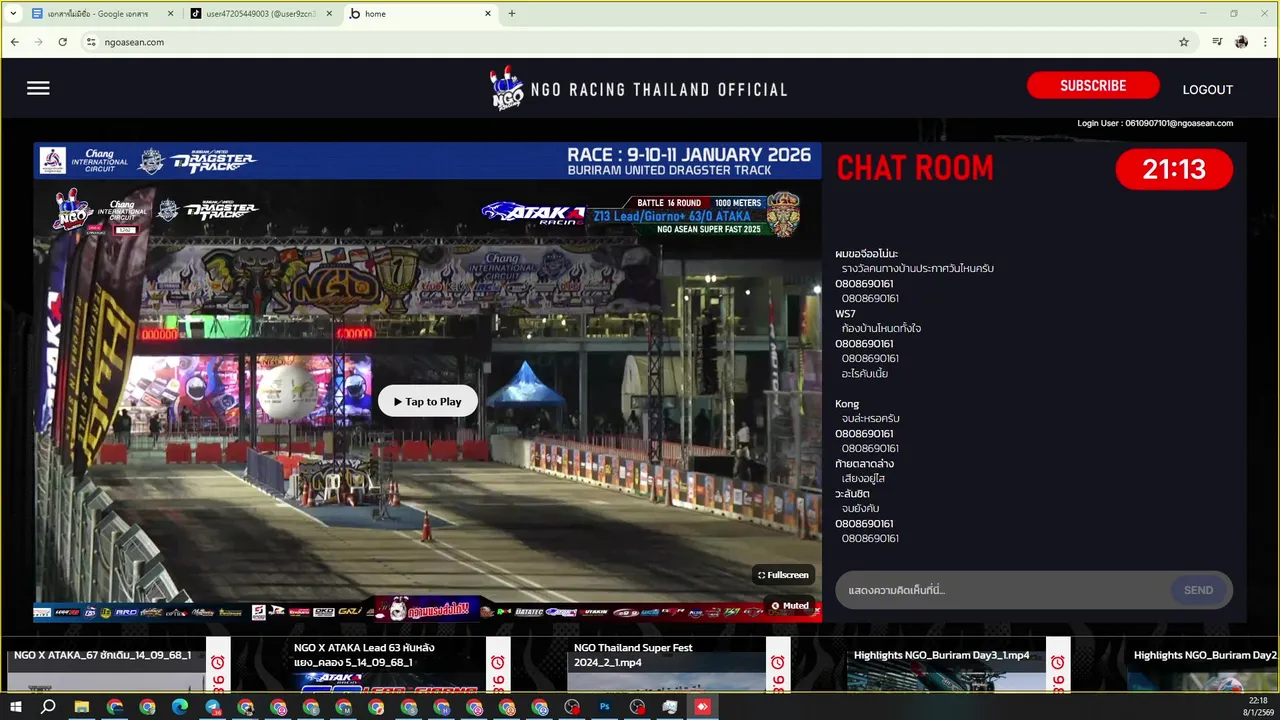Open File Explorer from taskbar
Image resolution: width=1280 pixels, height=720 pixels.
click(x=82, y=707)
